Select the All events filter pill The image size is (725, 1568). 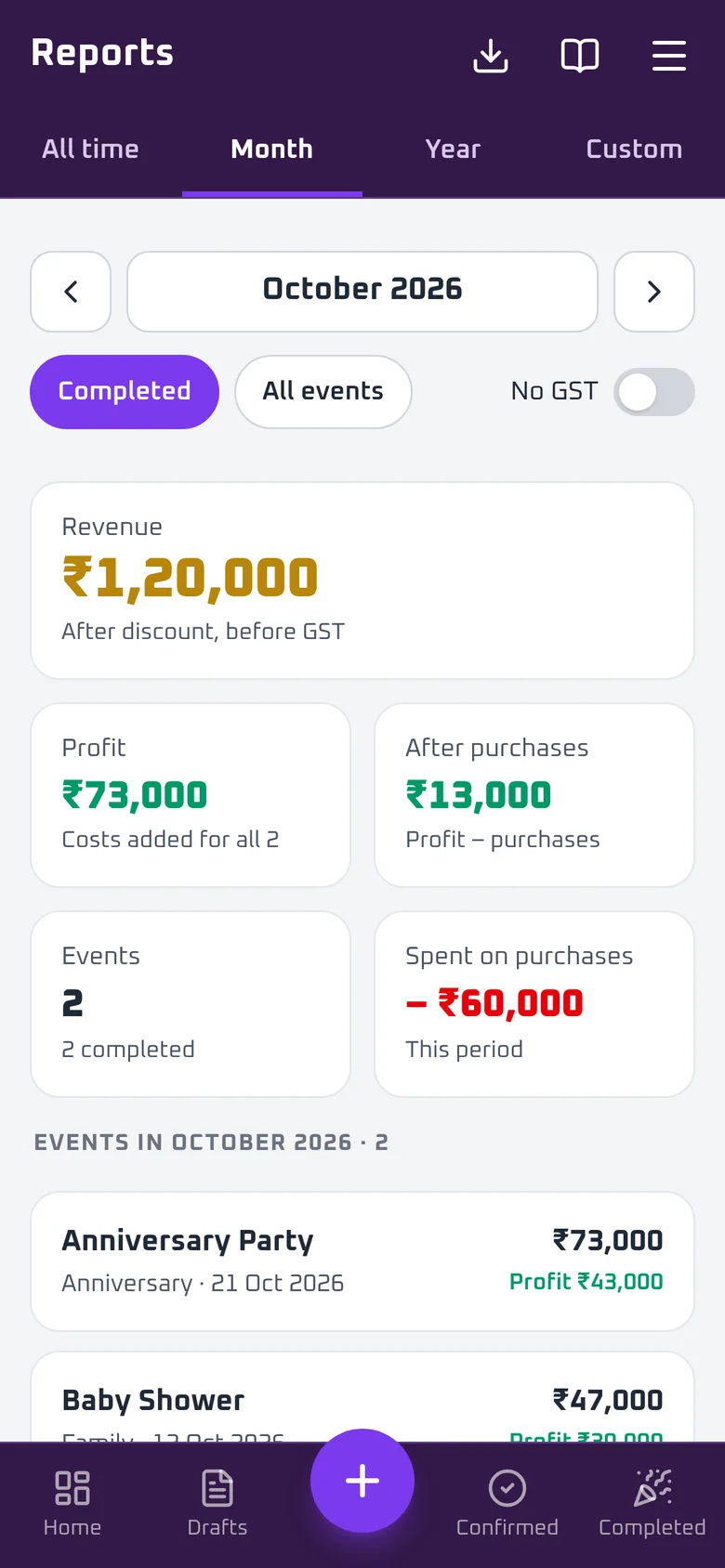[323, 392]
